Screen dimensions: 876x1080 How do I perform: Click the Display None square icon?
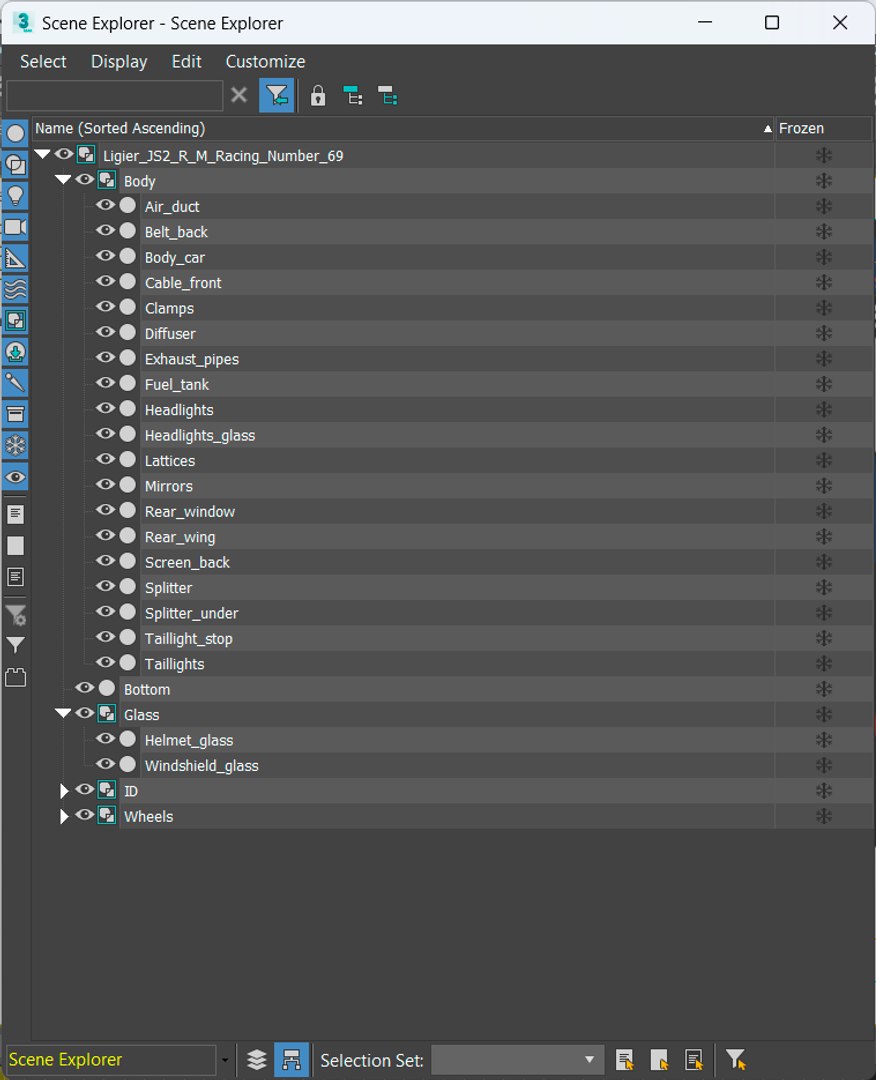click(x=15, y=546)
